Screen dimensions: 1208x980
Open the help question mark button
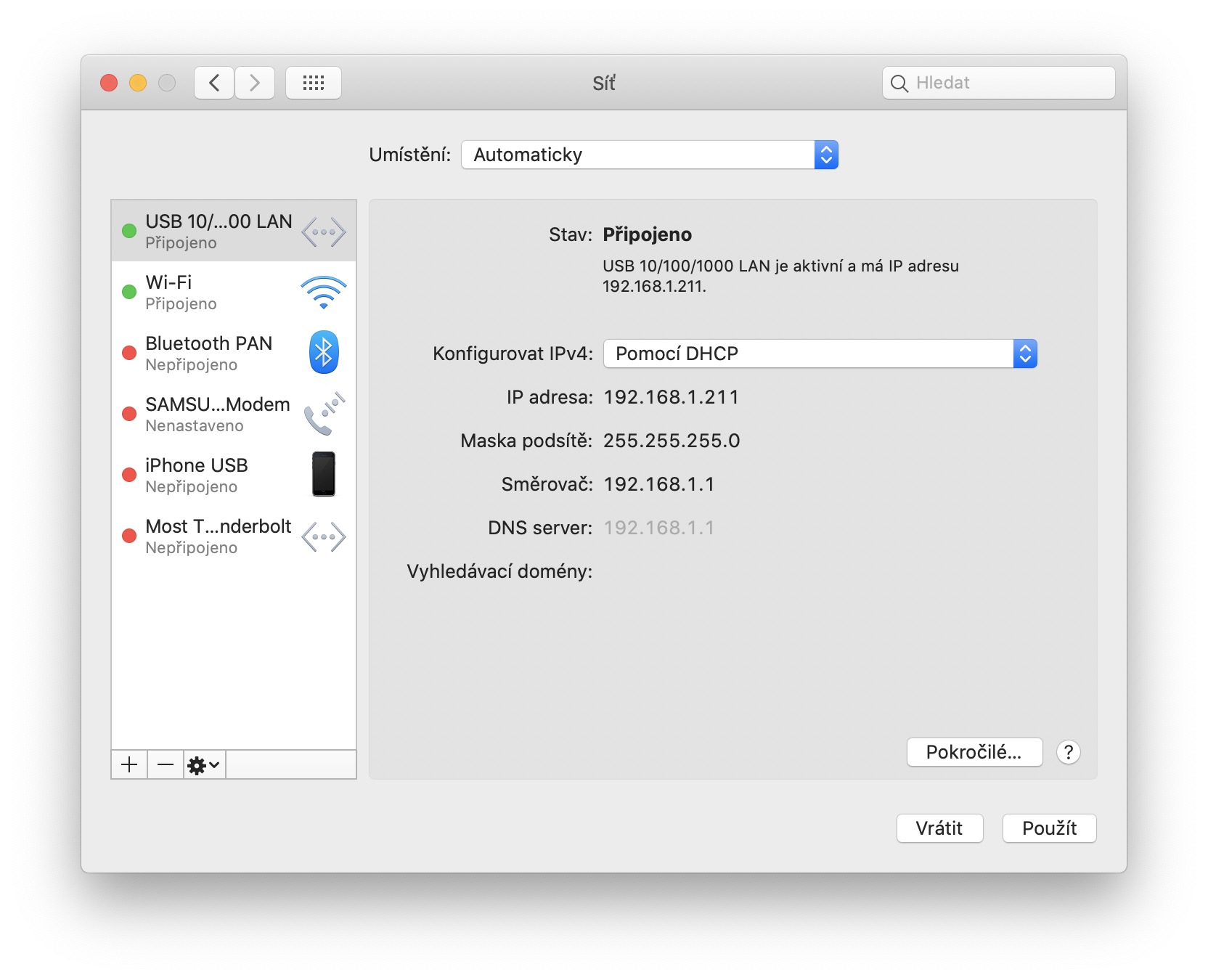click(x=1069, y=752)
